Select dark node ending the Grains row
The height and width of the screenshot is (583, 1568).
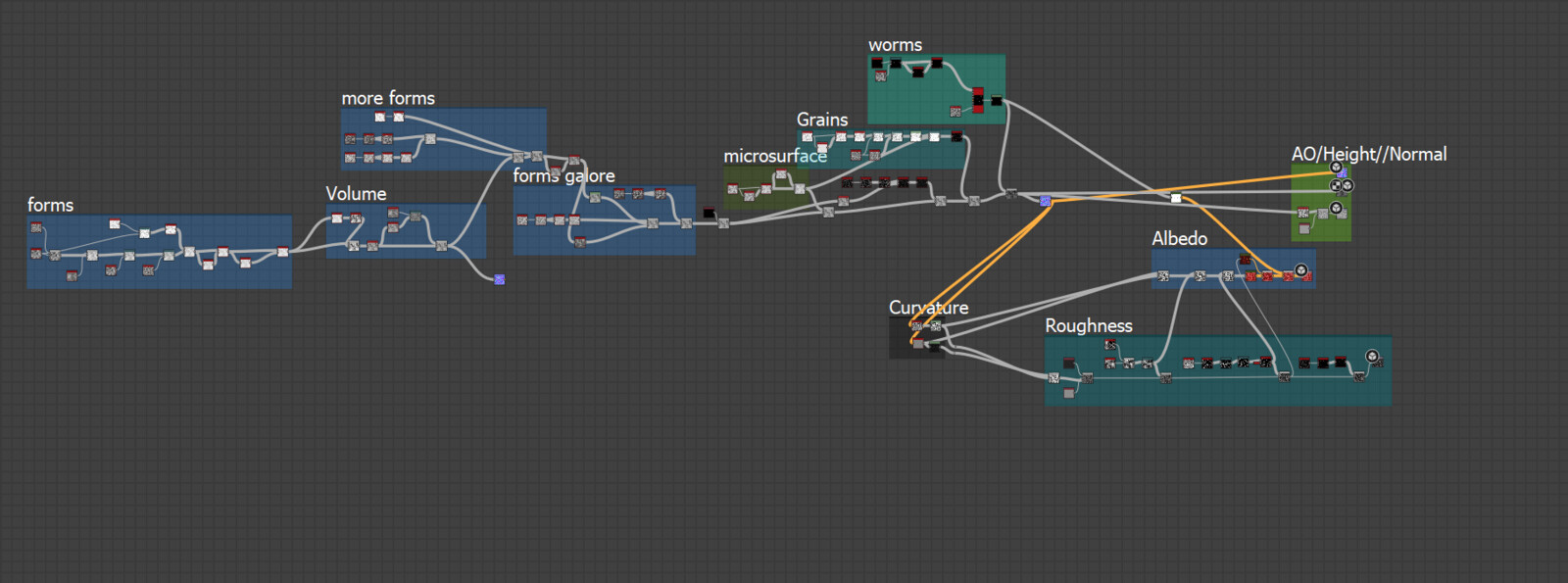[956, 136]
